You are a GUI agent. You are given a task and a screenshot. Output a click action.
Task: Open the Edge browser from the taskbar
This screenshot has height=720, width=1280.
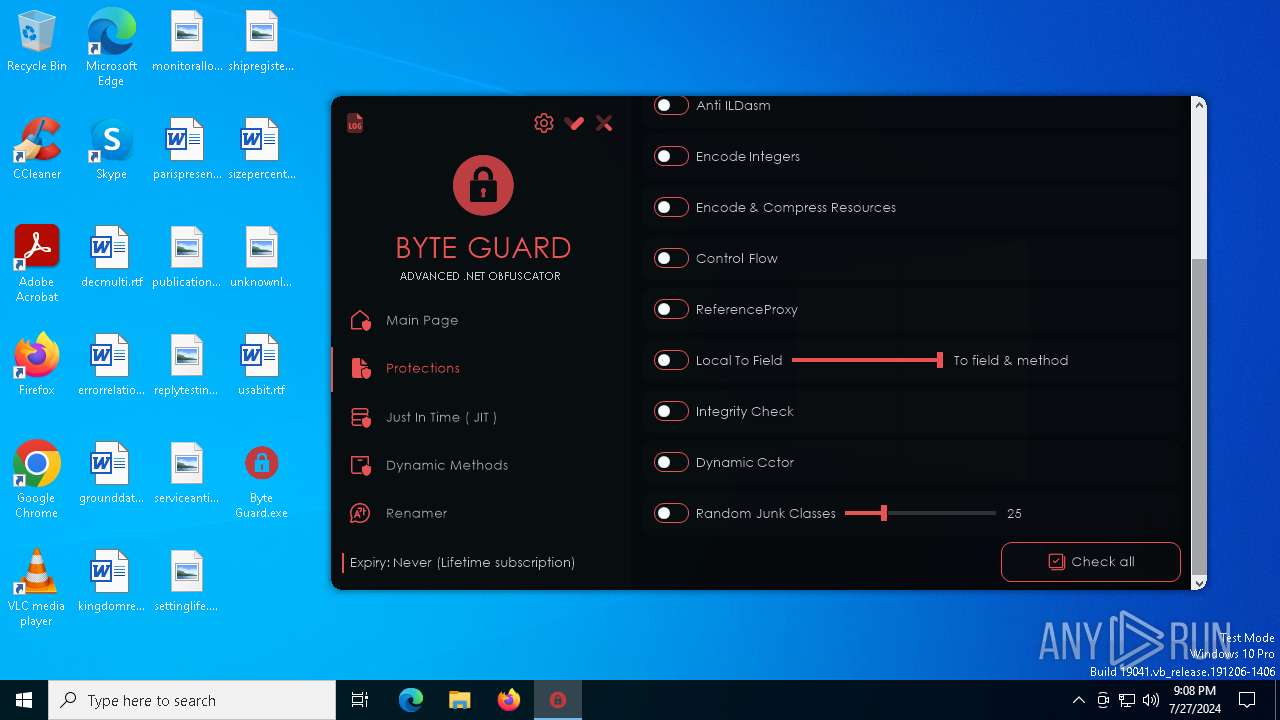click(411, 700)
